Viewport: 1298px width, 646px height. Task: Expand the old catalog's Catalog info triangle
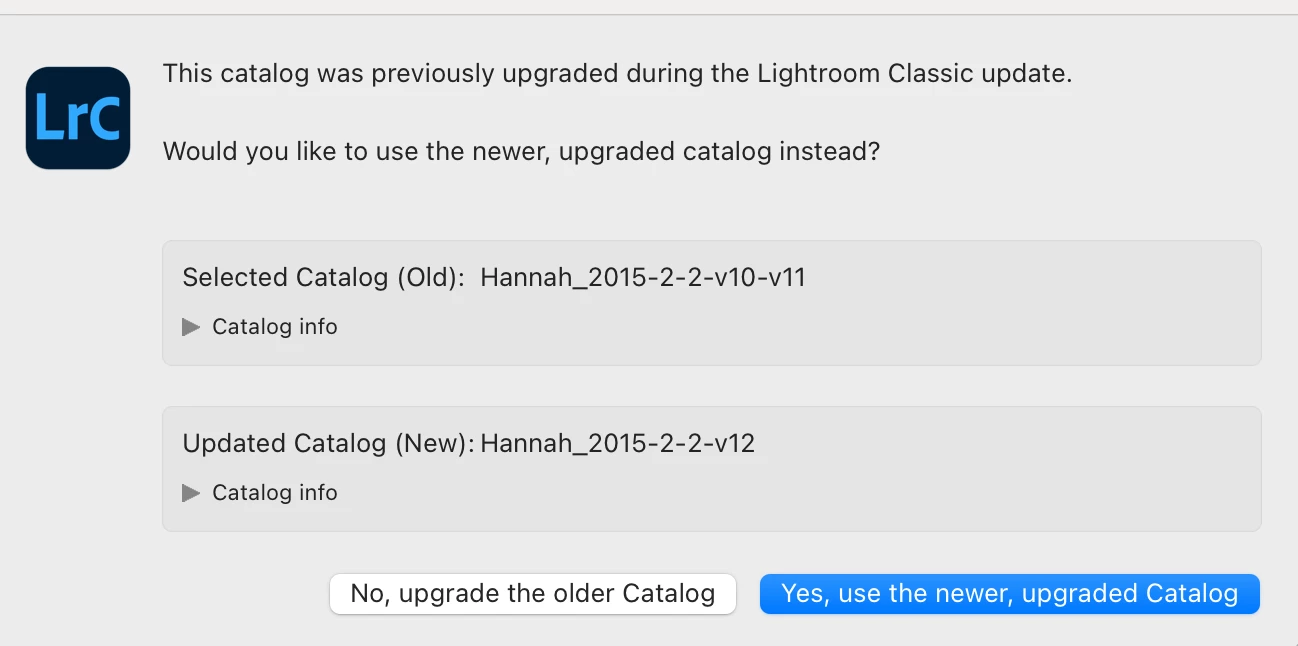[191, 327]
